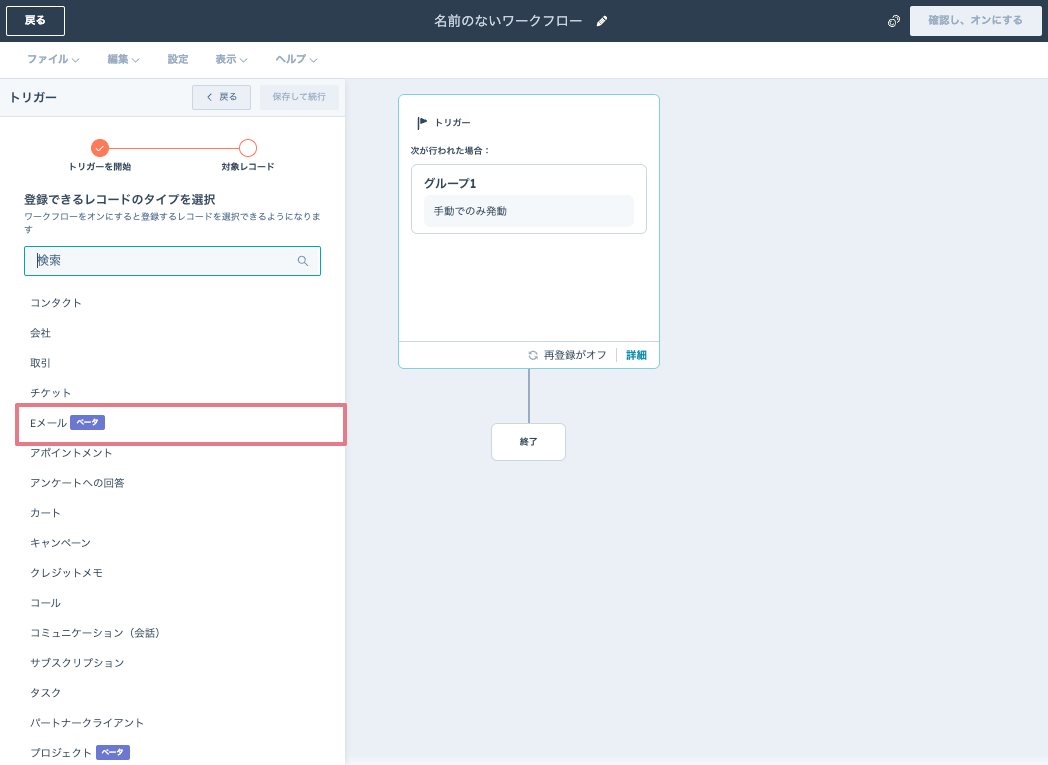Click the 対象レコード step circle
This screenshot has height=765, width=1048.
pyautogui.click(x=248, y=148)
